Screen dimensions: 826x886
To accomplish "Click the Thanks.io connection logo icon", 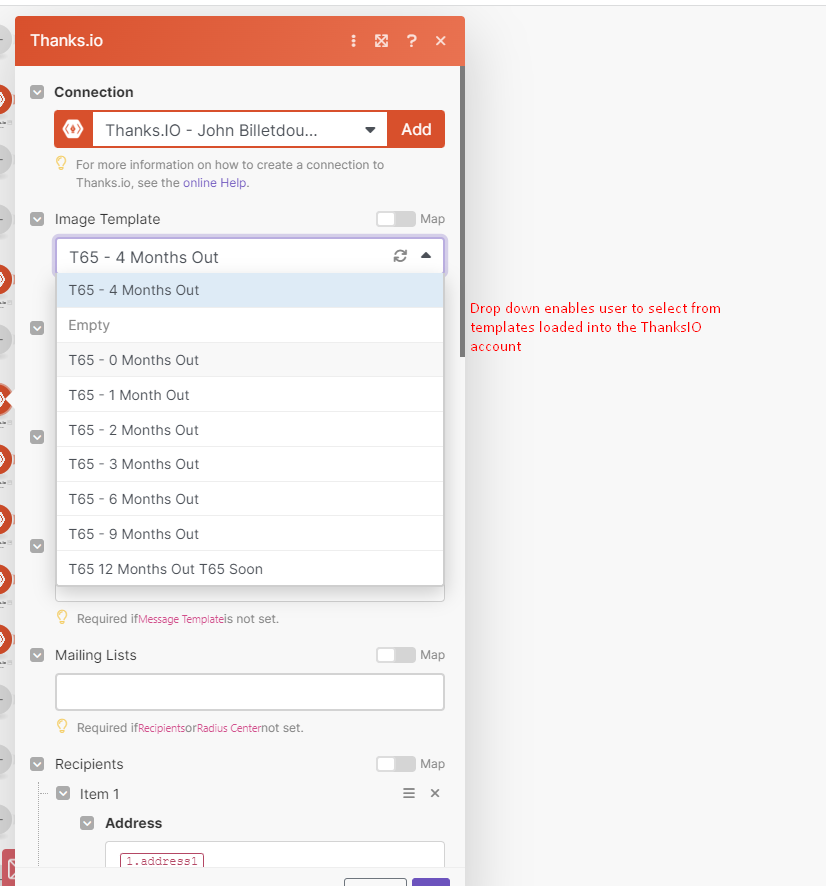I will click(x=73, y=129).
